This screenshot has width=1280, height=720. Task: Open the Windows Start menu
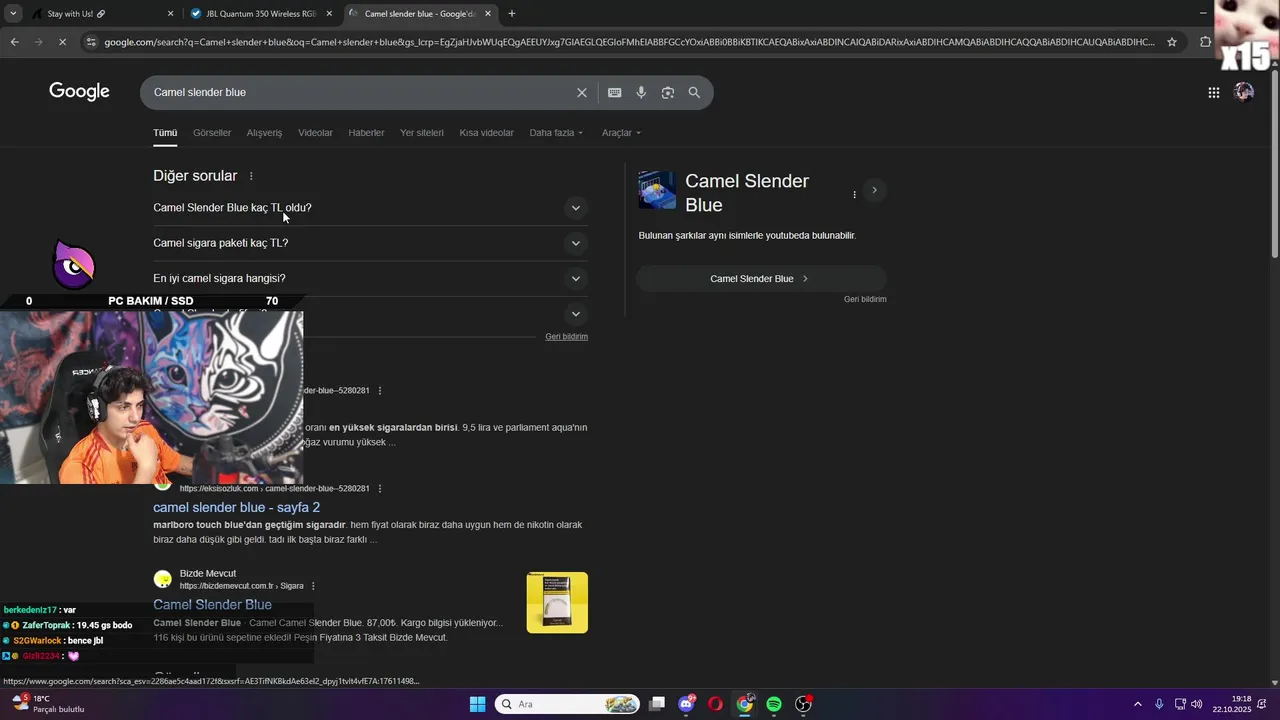[477, 704]
